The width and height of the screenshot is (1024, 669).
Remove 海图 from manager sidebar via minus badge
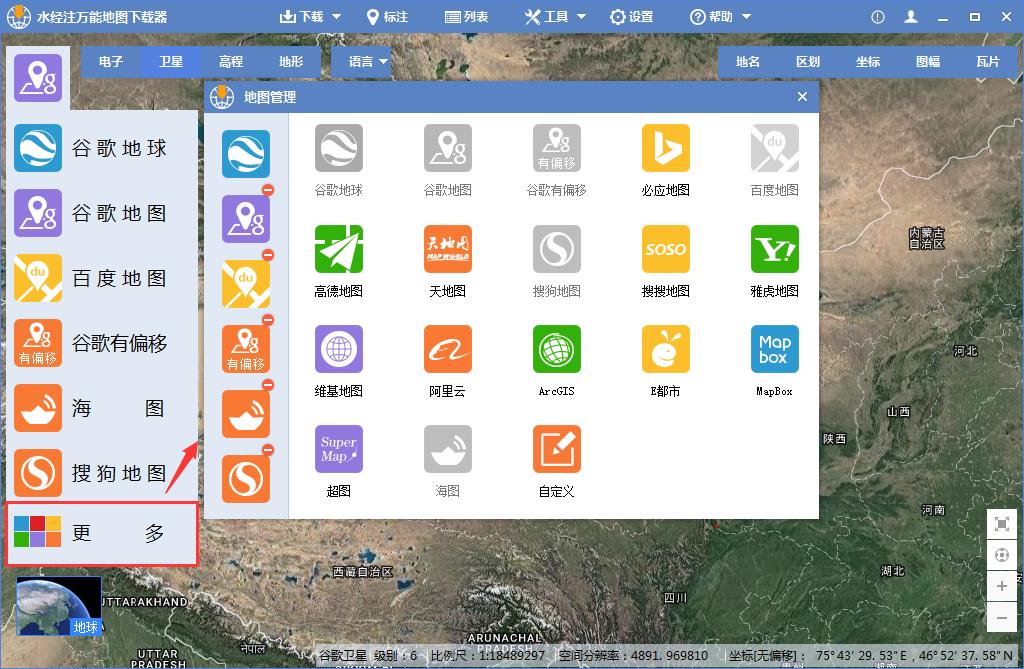click(x=268, y=385)
